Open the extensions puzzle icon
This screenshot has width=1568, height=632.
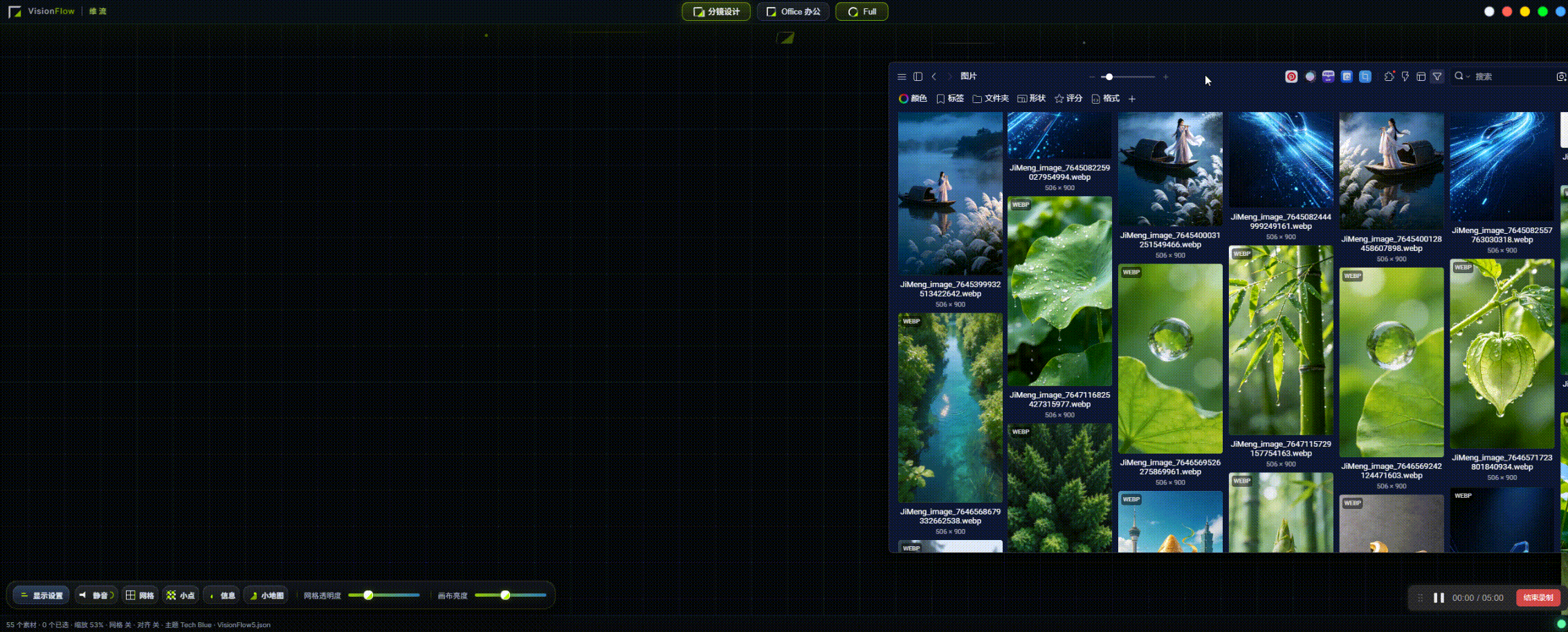1389,77
